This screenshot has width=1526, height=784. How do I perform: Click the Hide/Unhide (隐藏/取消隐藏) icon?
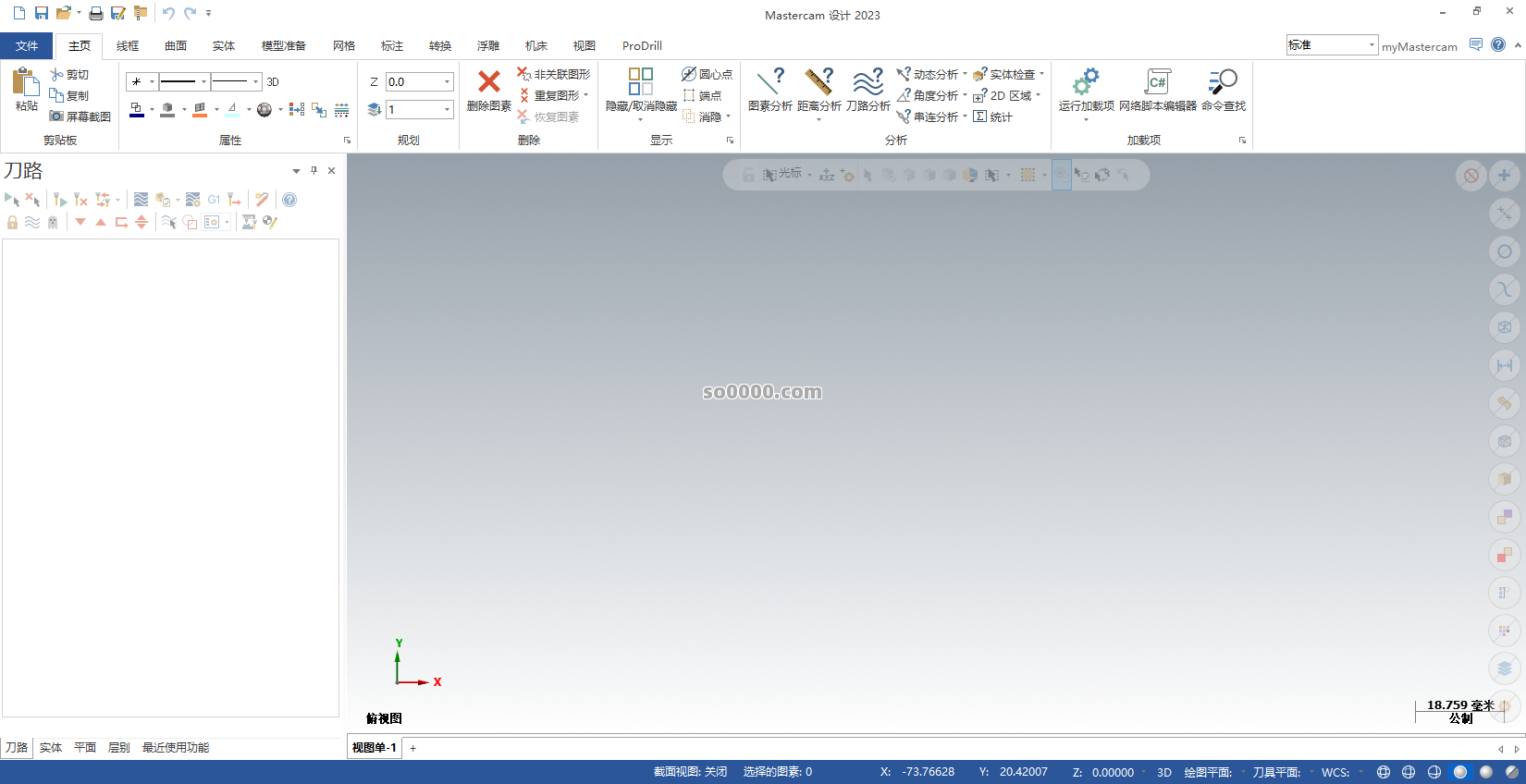(641, 82)
